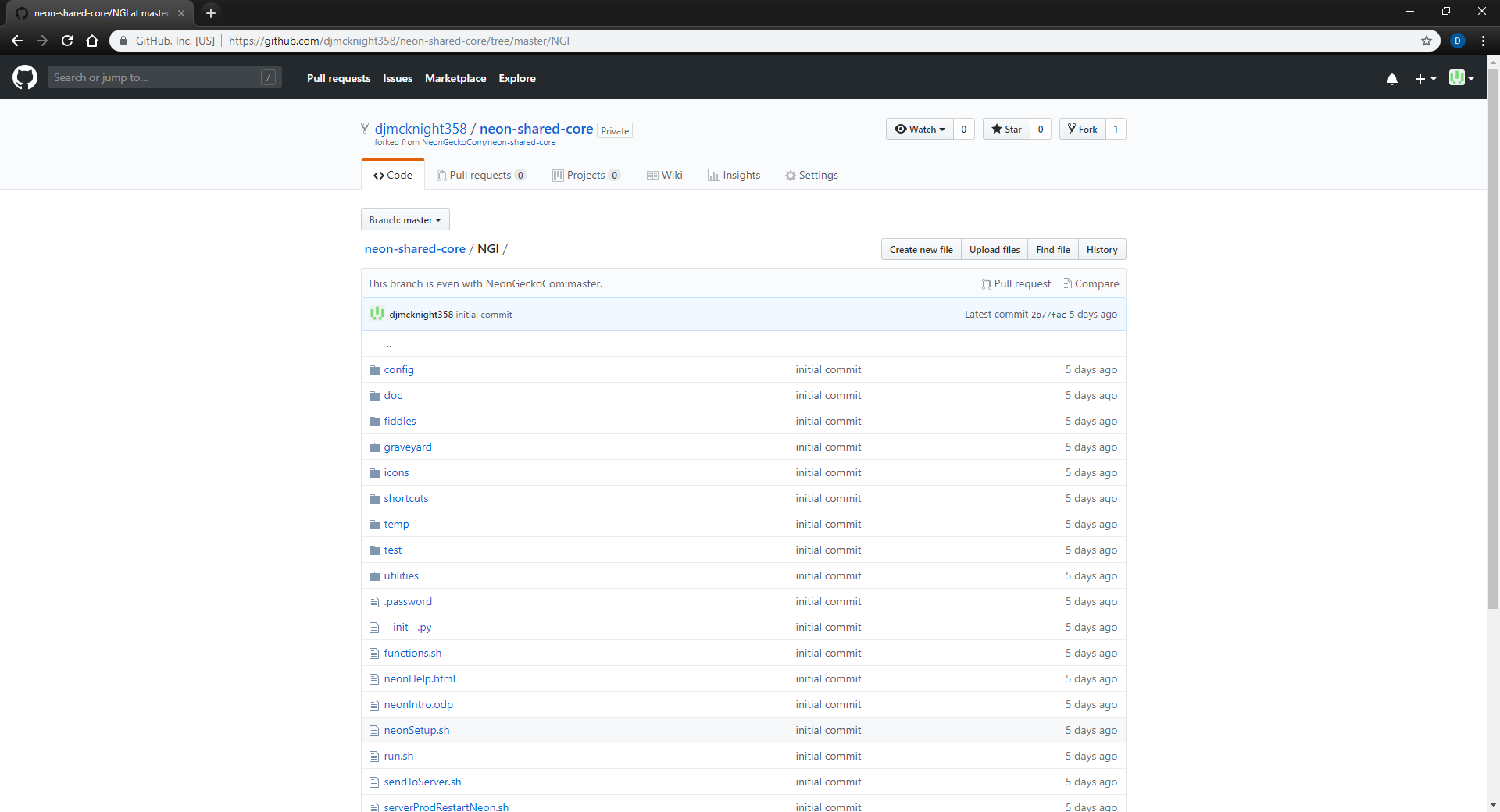Viewport: 1500px width, 812px height.
Task: Open Pull requests in top navigation
Action: 338,78
